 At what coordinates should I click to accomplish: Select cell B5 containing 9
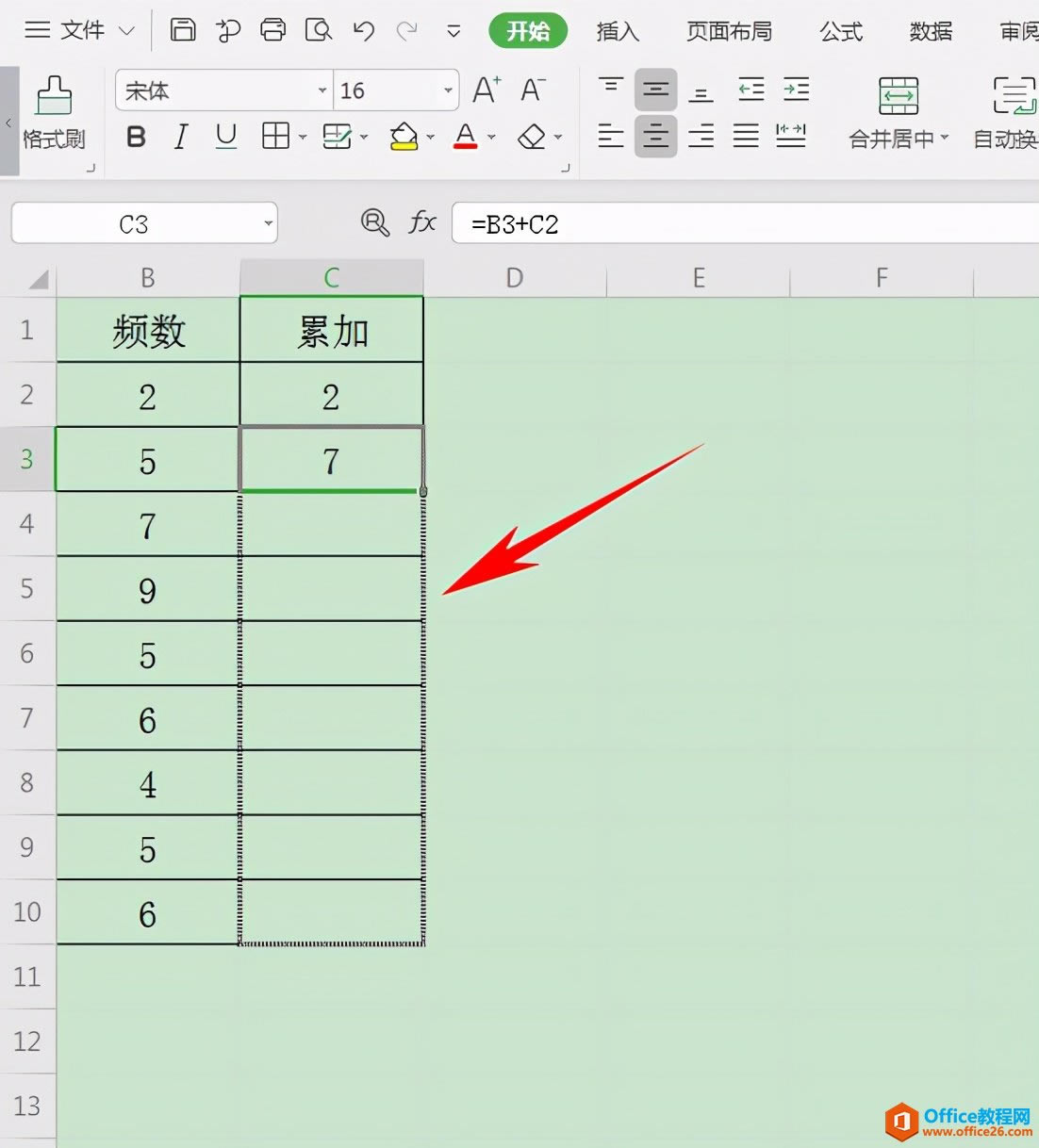coord(148,589)
